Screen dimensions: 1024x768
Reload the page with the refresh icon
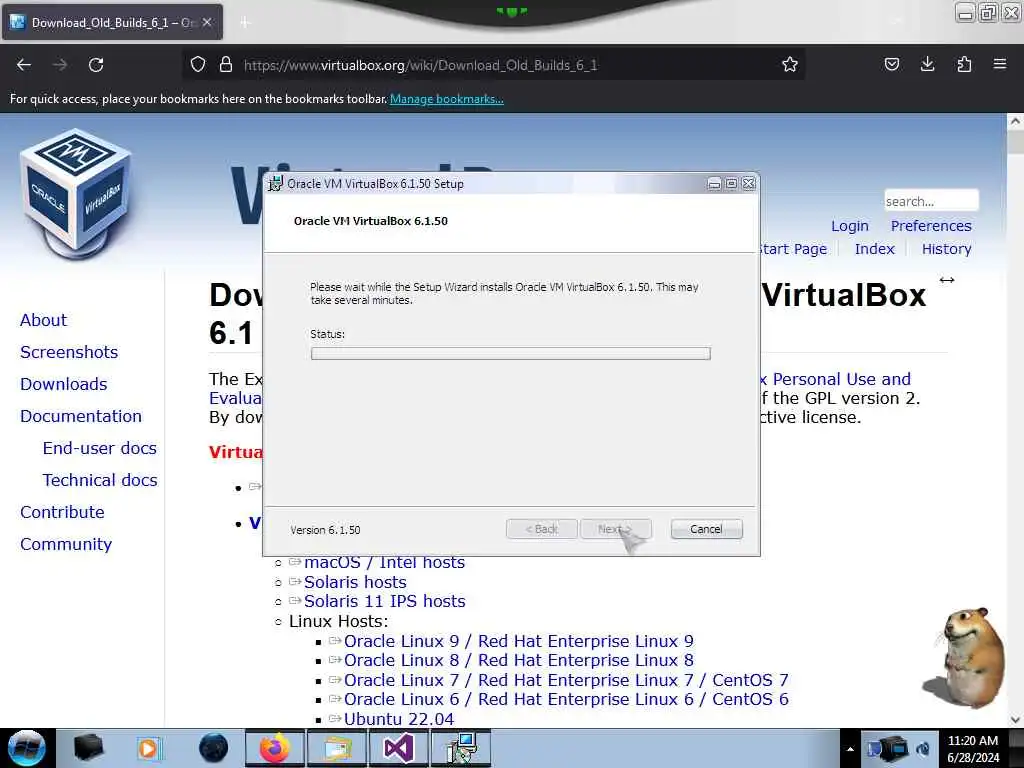[96, 65]
